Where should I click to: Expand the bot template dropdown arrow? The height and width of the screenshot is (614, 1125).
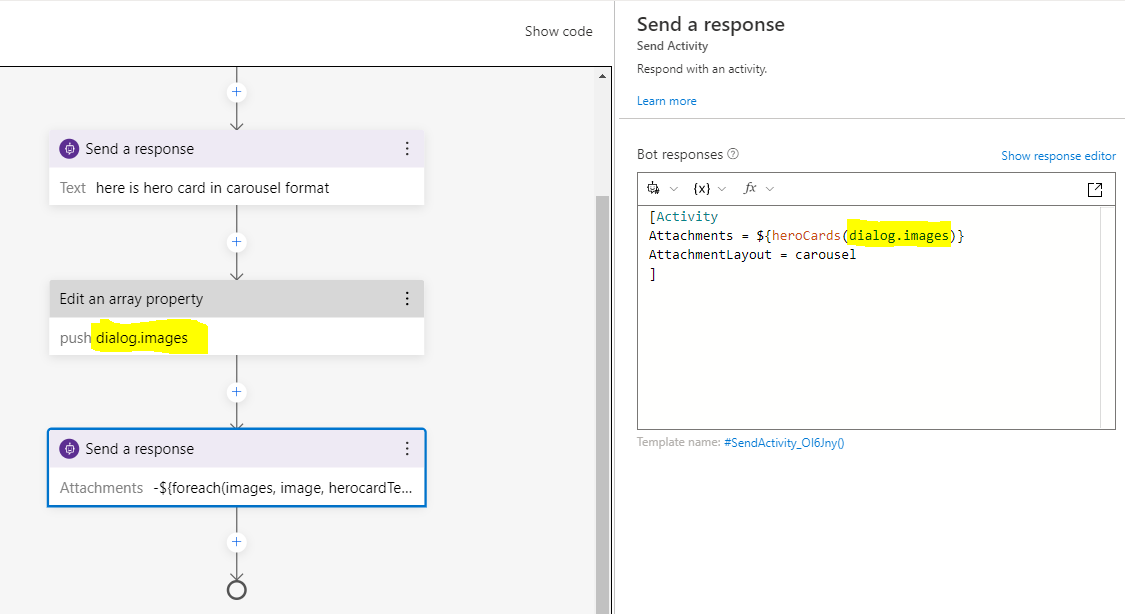tap(673, 189)
